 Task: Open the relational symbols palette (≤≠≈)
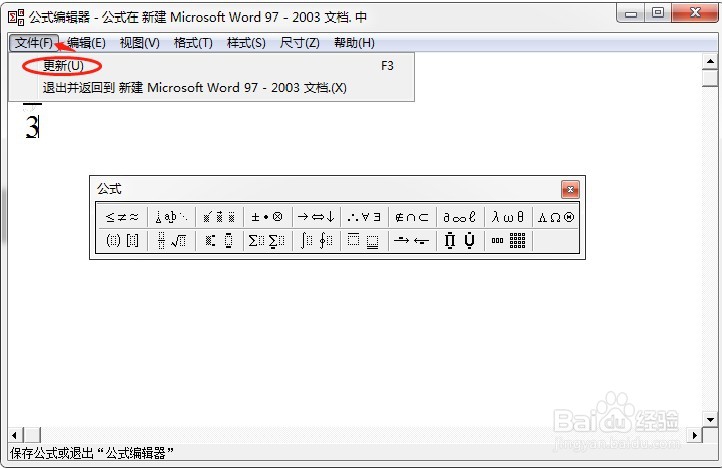coord(122,217)
